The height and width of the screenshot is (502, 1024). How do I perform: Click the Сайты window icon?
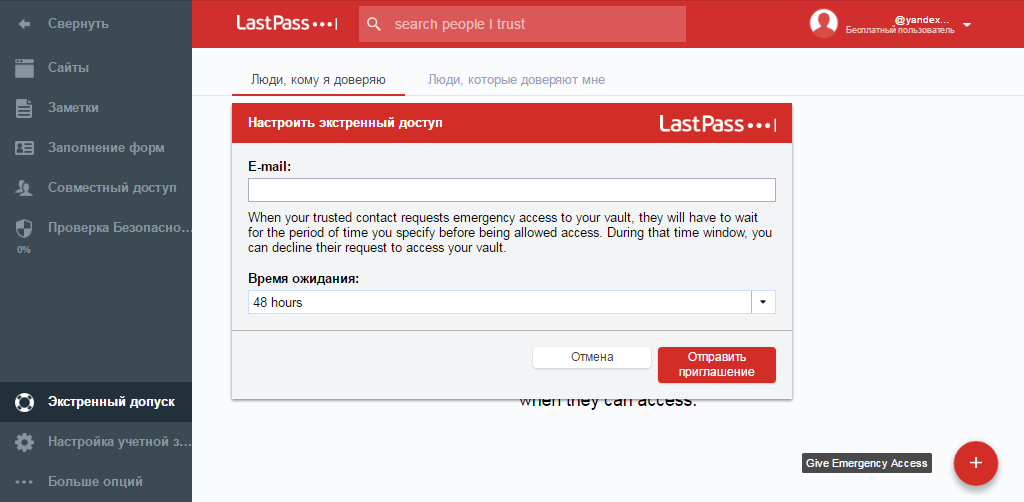tap(24, 68)
